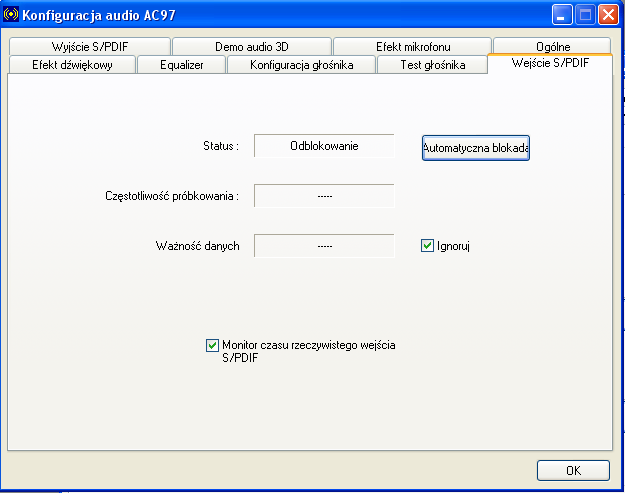Open the Wyjście S/PDIF tab
This screenshot has height=493, width=625.
click(x=90, y=47)
